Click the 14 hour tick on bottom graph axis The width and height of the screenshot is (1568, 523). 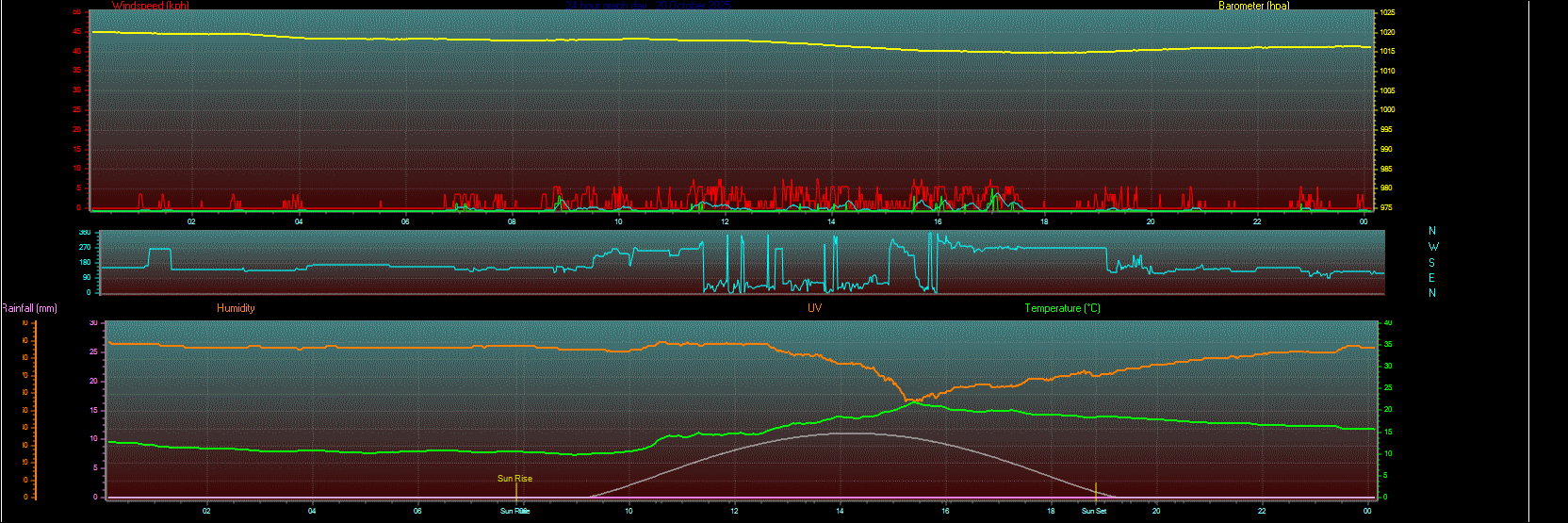point(840,511)
